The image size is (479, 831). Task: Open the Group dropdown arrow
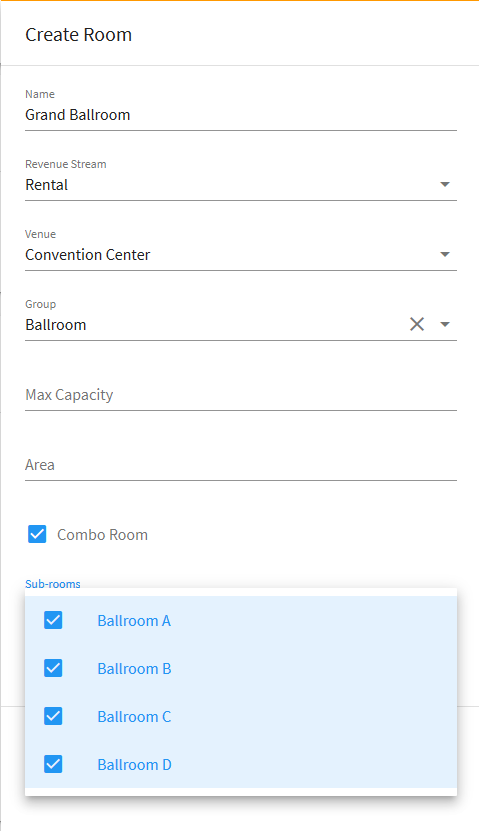[445, 324]
